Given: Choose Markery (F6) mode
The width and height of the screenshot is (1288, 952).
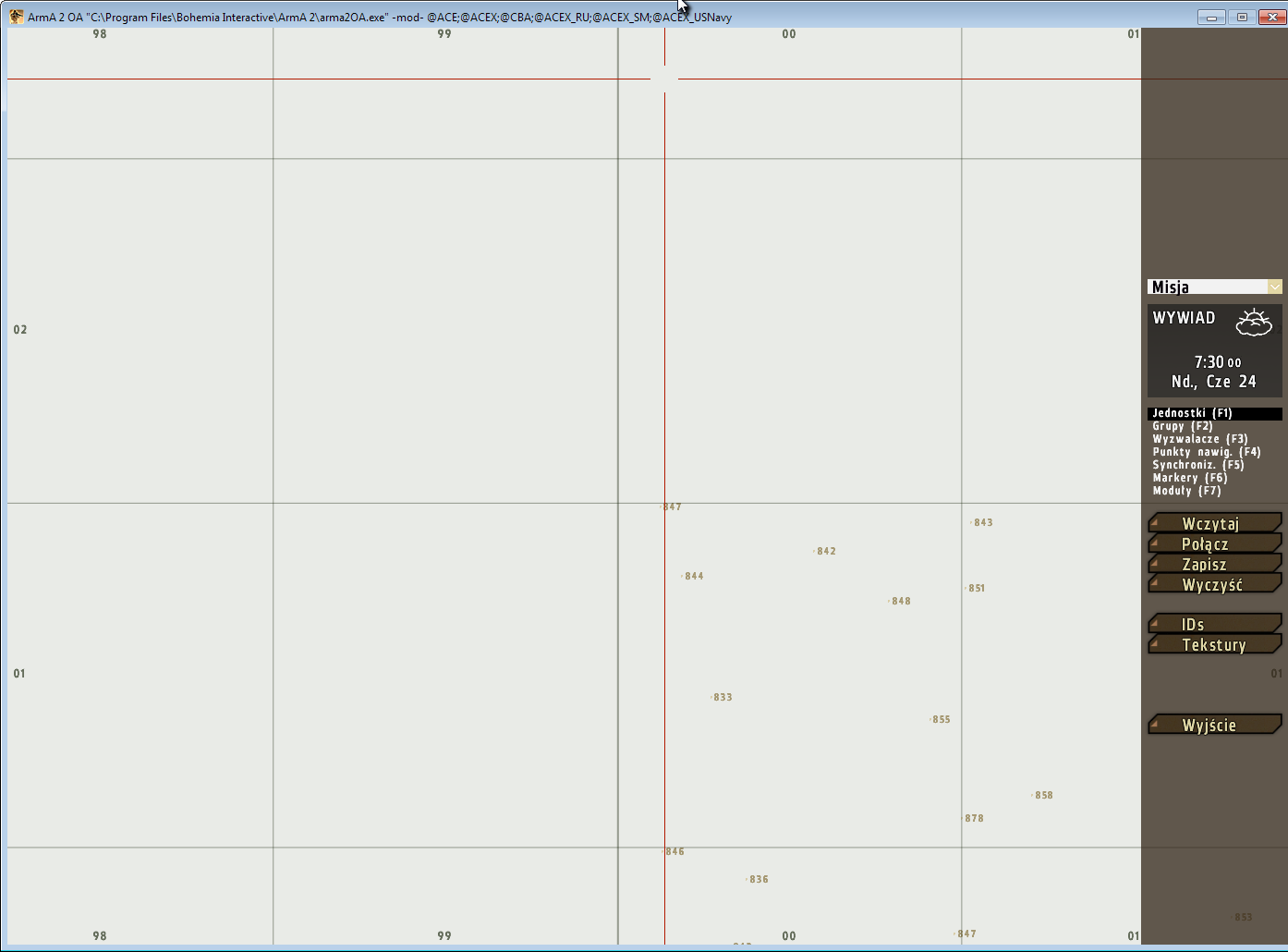Looking at the screenshot, I should 1189,478.
